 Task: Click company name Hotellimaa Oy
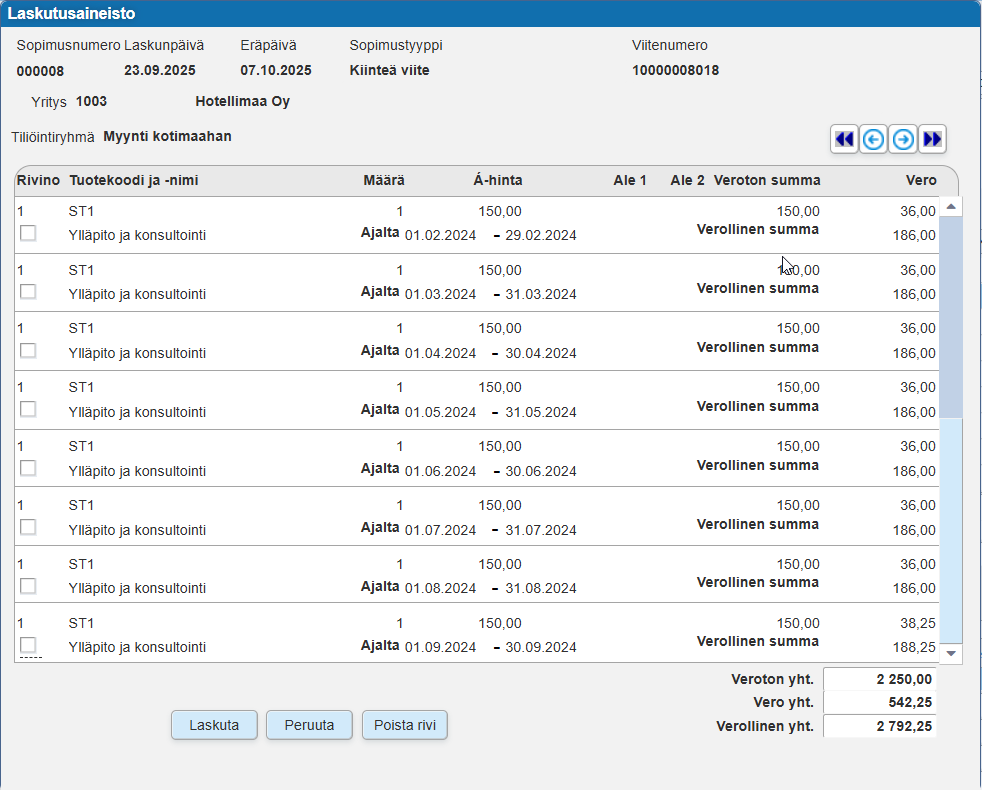242,101
